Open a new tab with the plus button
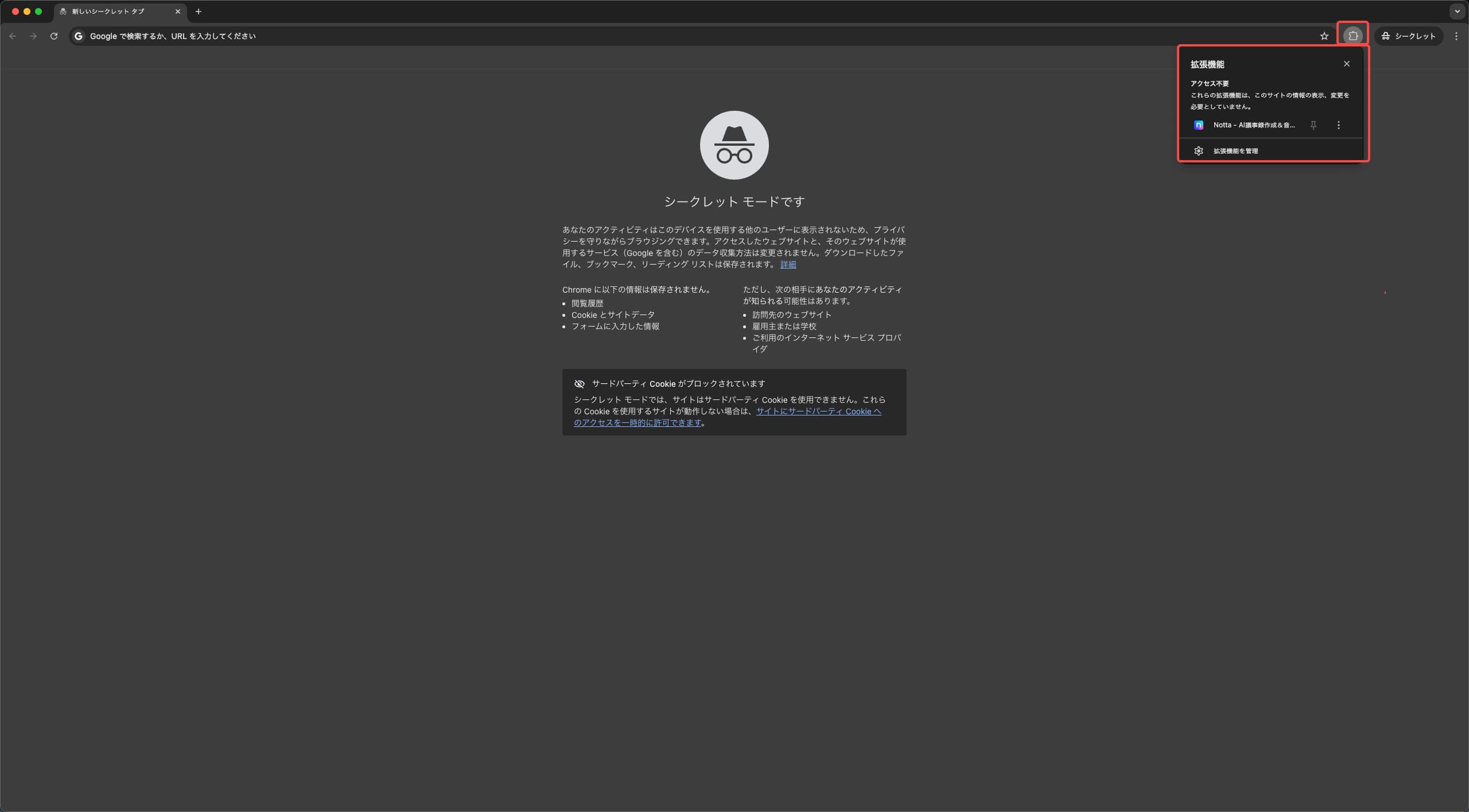1469x812 pixels. coord(199,11)
